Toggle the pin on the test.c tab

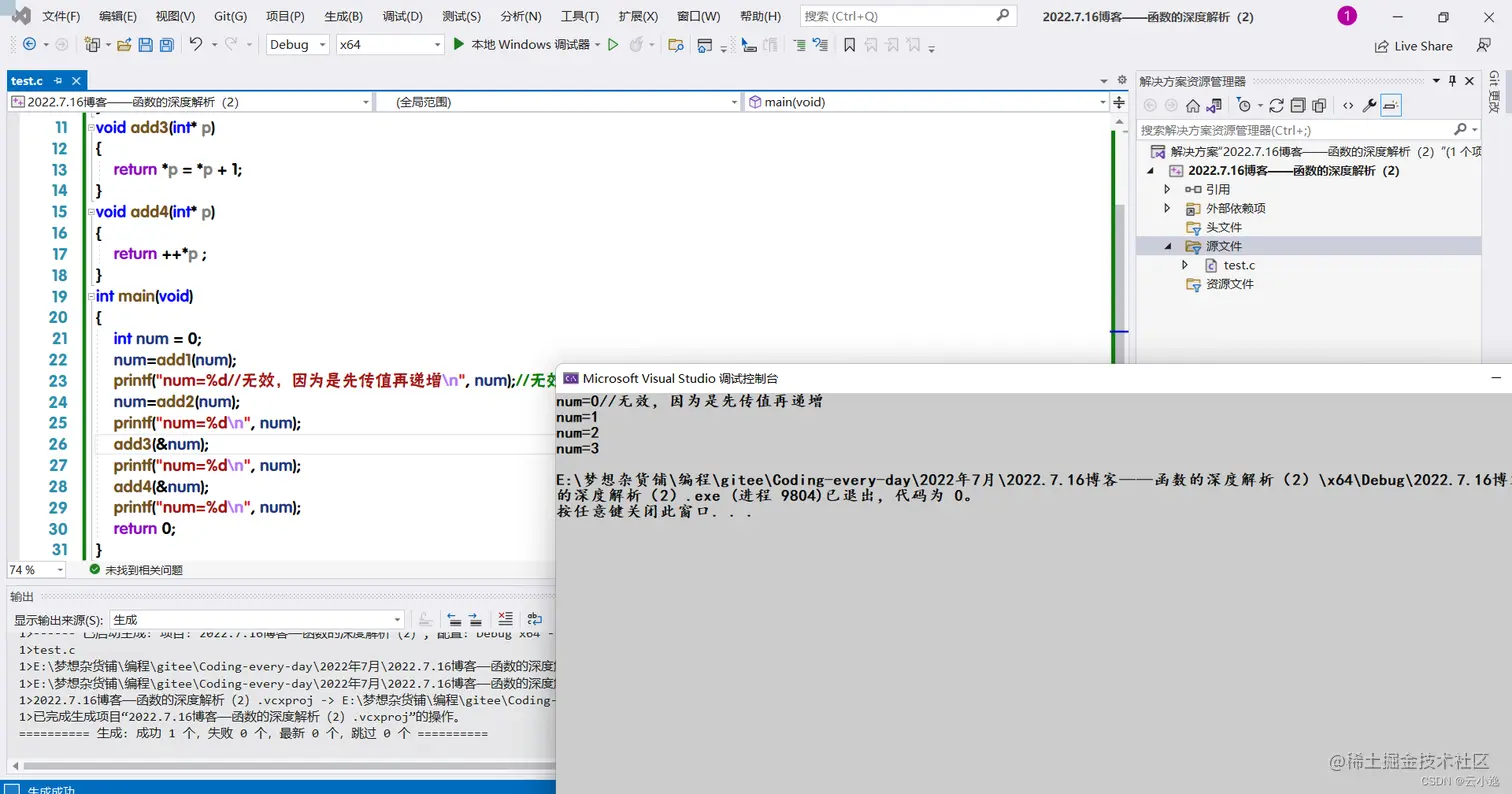pyautogui.click(x=58, y=81)
